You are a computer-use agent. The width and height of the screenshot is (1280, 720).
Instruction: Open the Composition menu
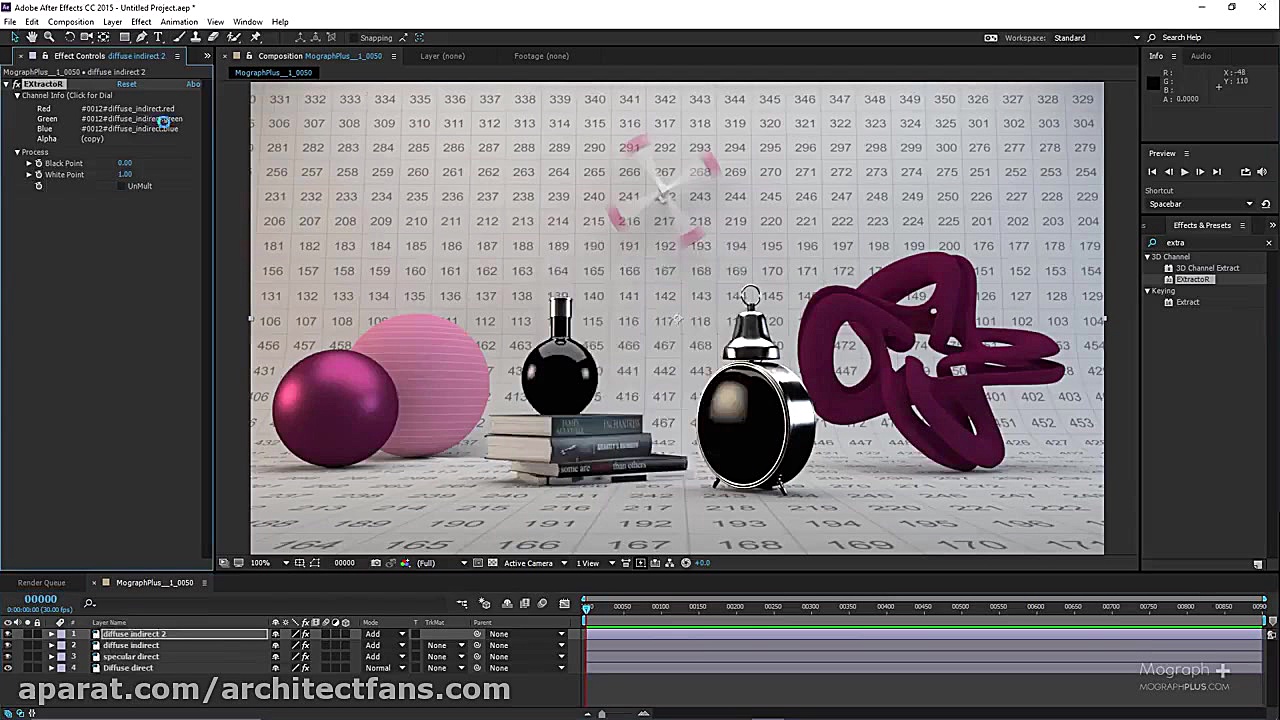[70, 22]
